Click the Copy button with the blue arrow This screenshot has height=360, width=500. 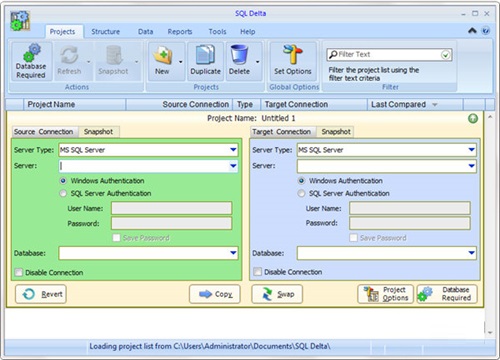pos(215,294)
